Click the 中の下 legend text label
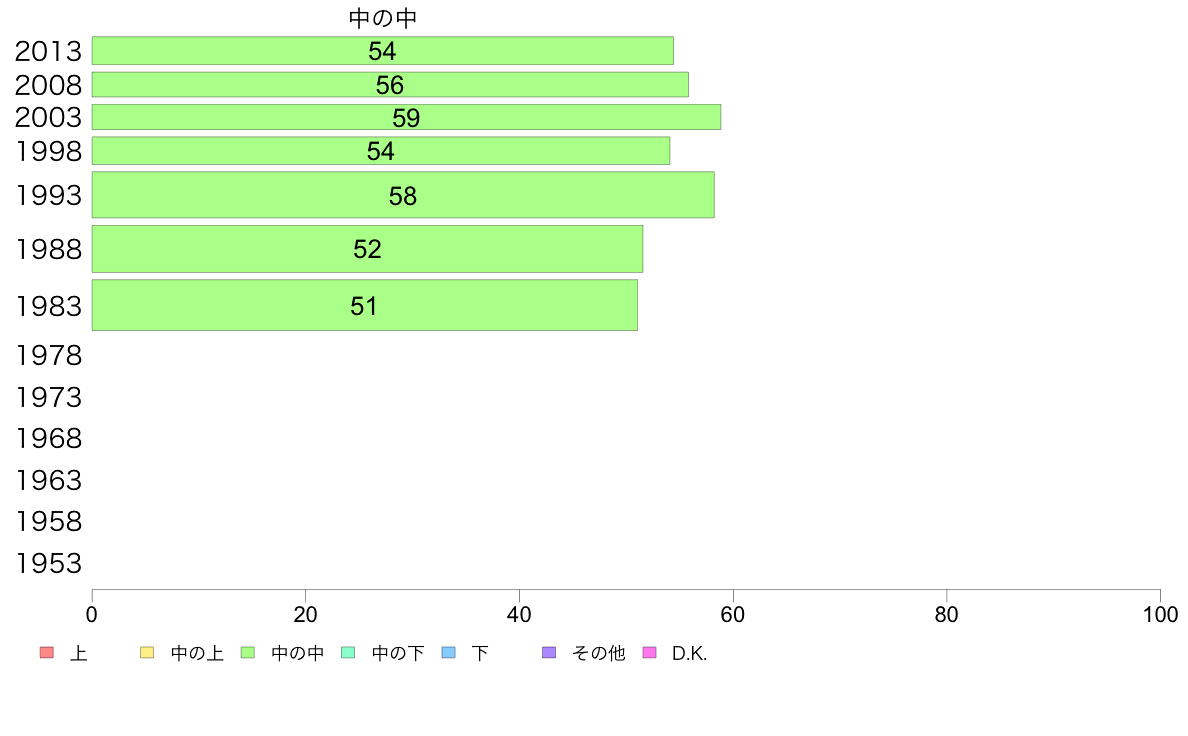Image resolution: width=1188 pixels, height=736 pixels. [398, 653]
